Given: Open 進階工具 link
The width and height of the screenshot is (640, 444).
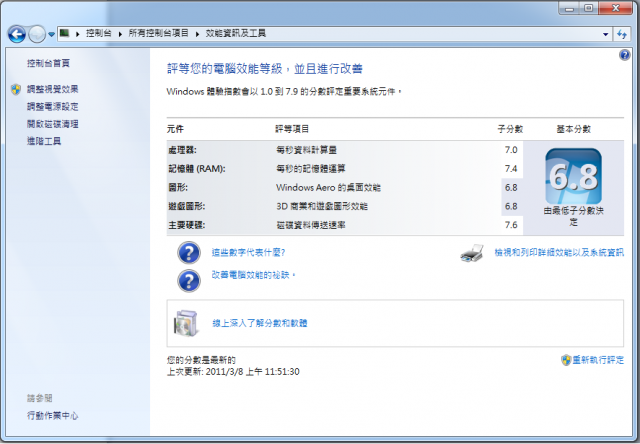Looking at the screenshot, I should [44, 141].
